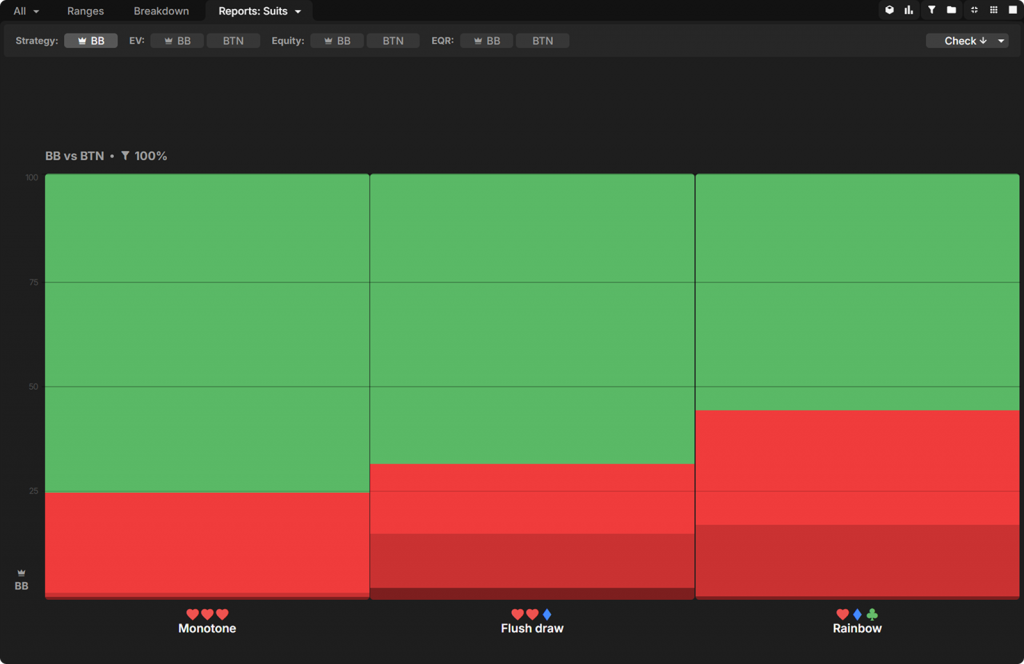The height and width of the screenshot is (664, 1024).
Task: Switch to the Ranges tab
Action: [85, 11]
